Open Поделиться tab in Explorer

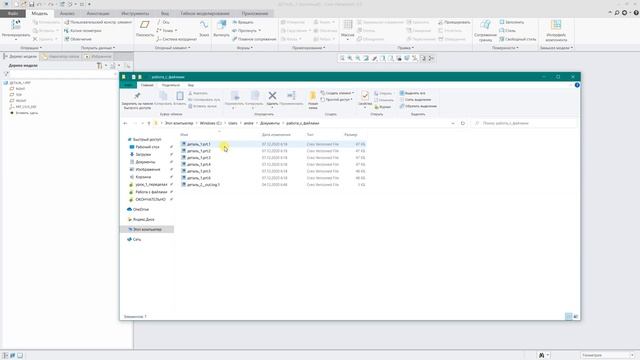pos(171,85)
